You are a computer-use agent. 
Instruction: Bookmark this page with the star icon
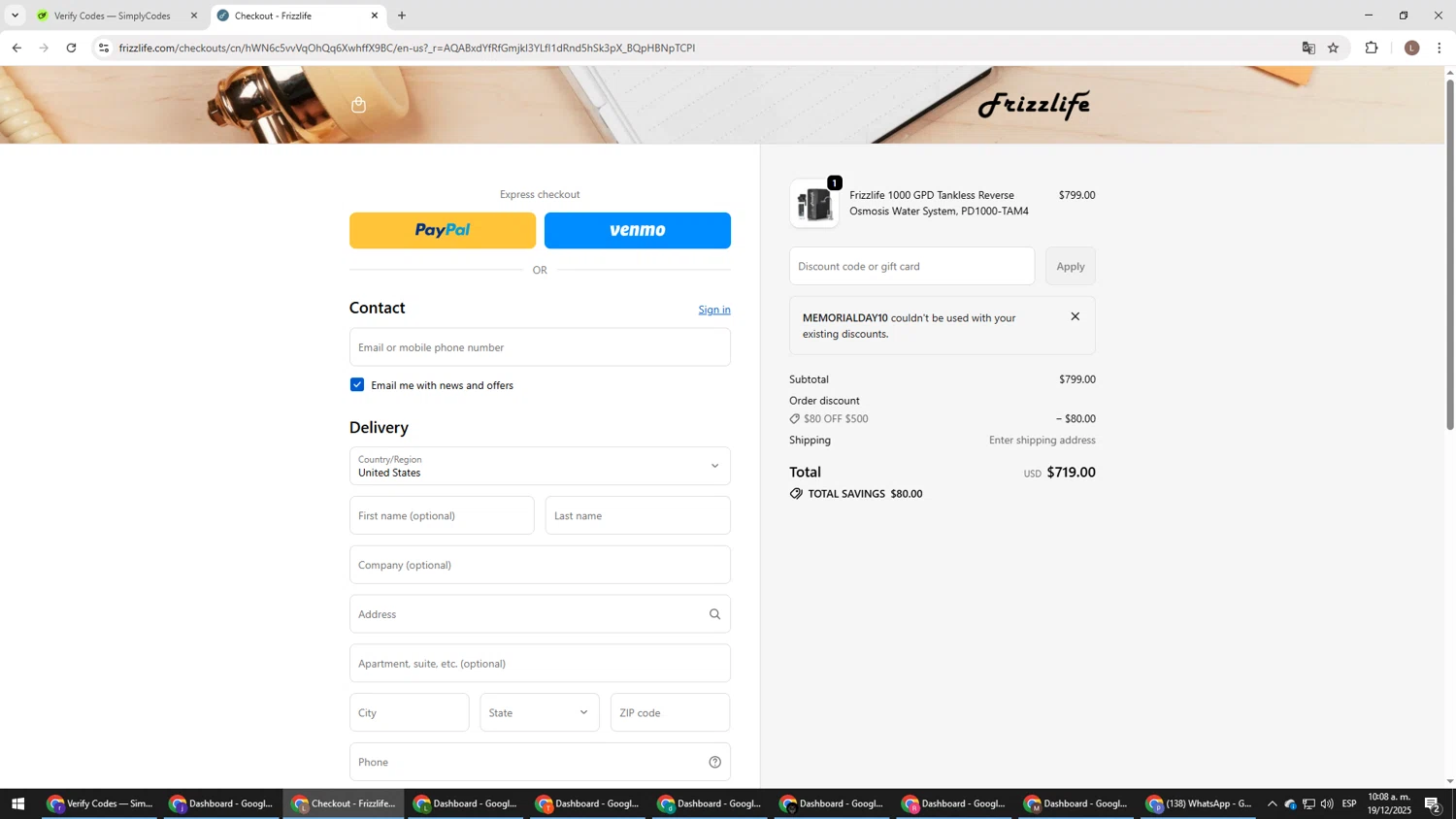pos(1333,48)
